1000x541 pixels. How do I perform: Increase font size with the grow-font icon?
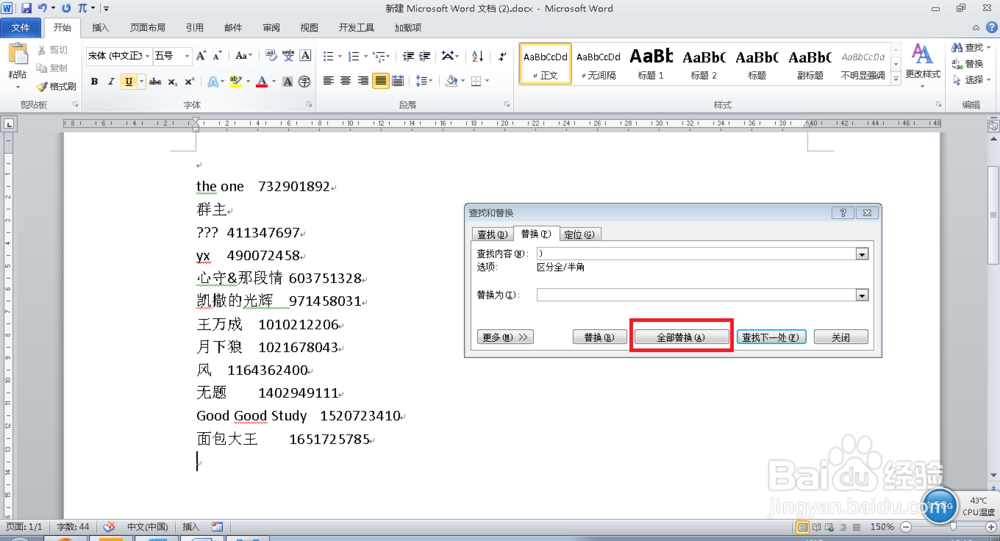tap(201, 56)
